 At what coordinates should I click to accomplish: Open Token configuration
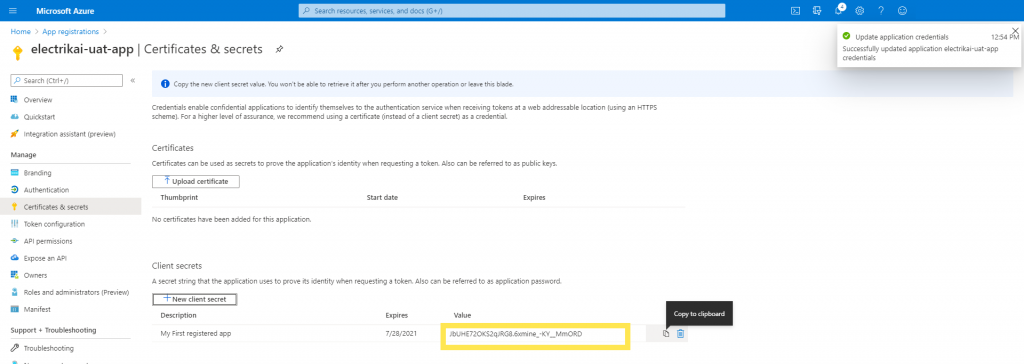[x=54, y=224]
